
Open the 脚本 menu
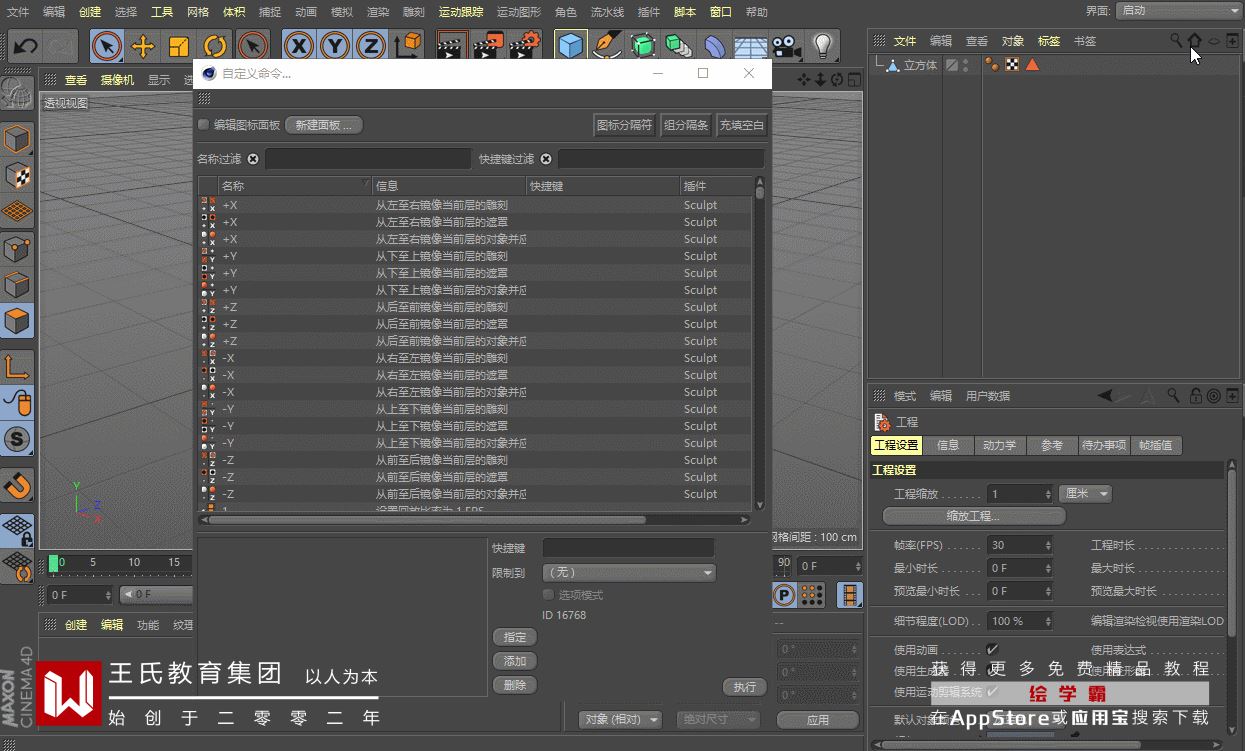click(x=685, y=12)
